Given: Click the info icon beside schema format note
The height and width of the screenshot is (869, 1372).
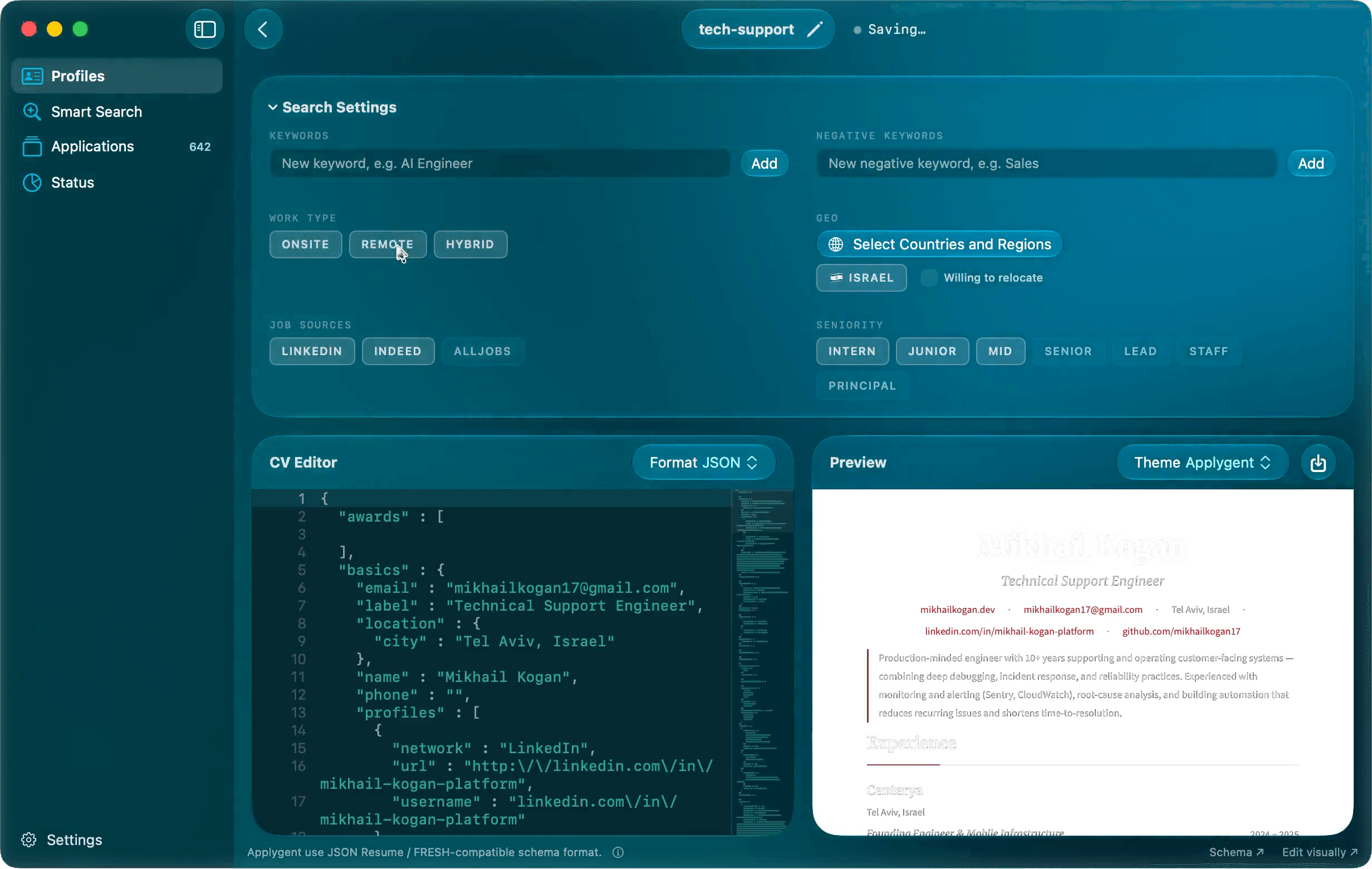Looking at the screenshot, I should (x=618, y=852).
